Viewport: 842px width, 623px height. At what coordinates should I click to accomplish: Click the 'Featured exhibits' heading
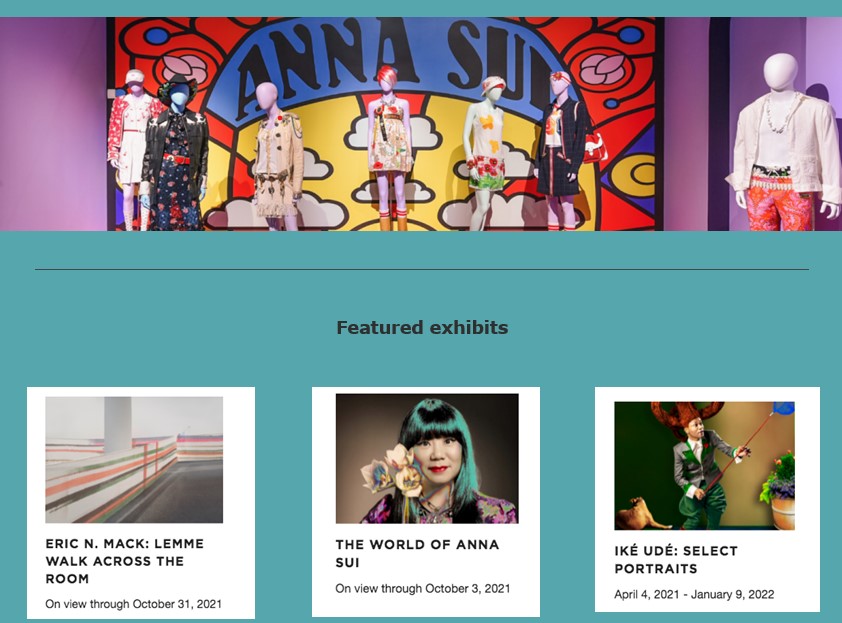(422, 328)
